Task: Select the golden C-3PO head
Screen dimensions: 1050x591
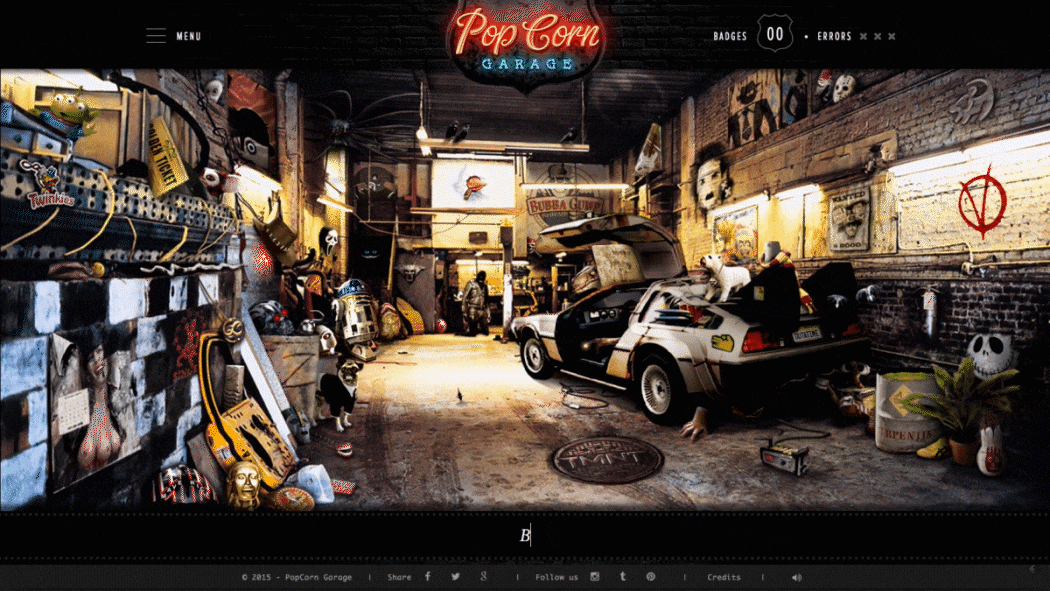Action: (244, 484)
